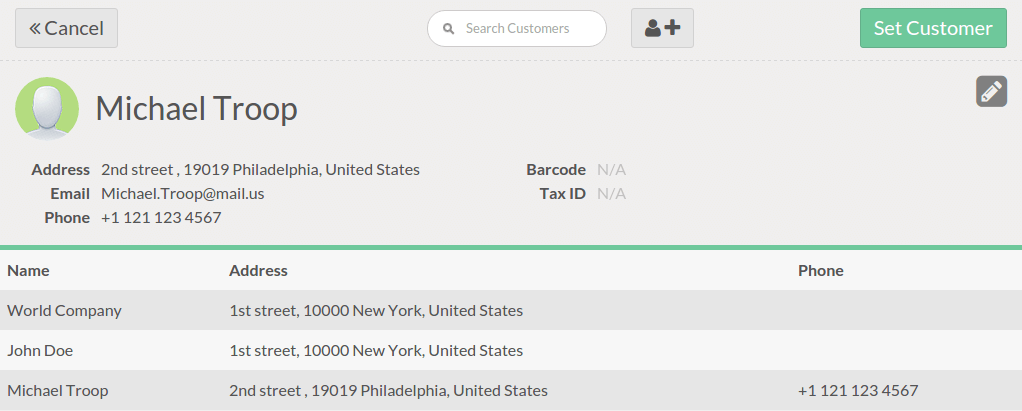Click the magnifier icon in search box
The height and width of the screenshot is (411, 1022).
tap(449, 29)
